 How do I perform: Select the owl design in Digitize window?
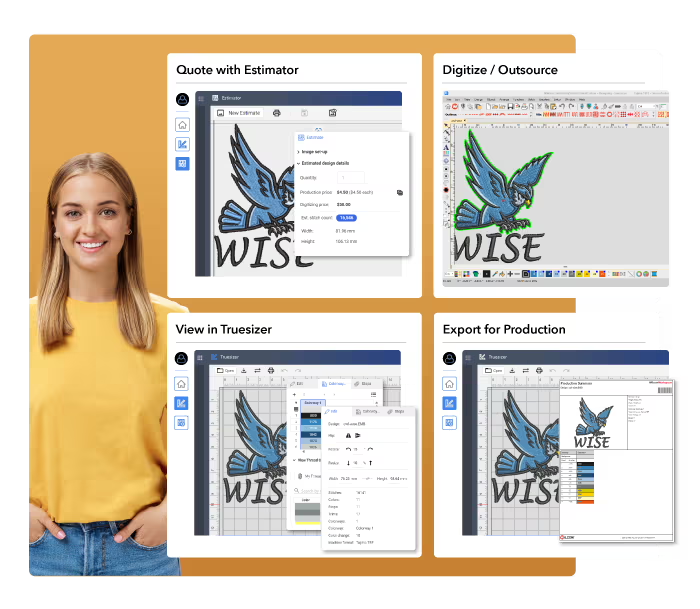tap(503, 181)
